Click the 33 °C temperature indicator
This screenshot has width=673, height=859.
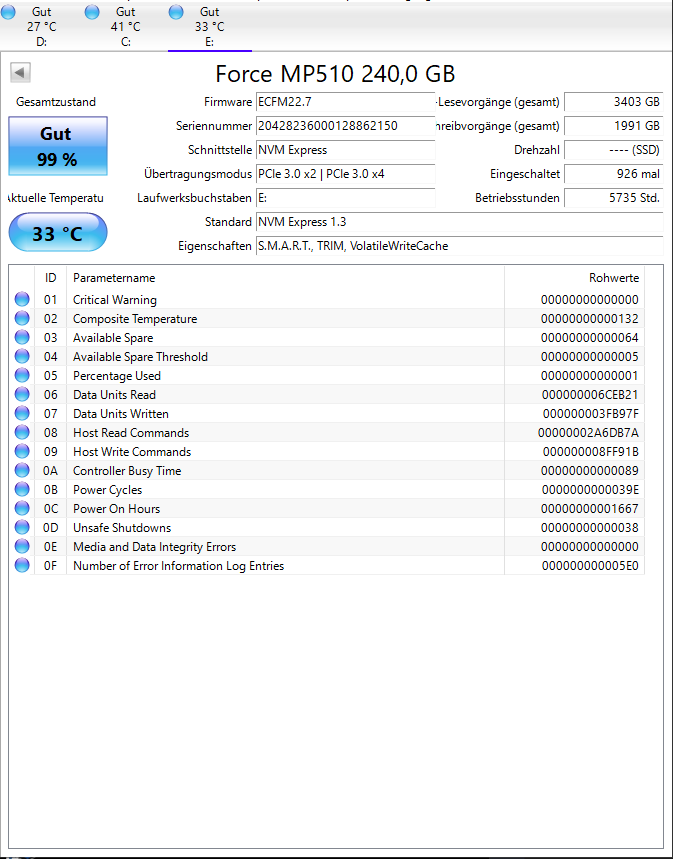click(x=58, y=233)
